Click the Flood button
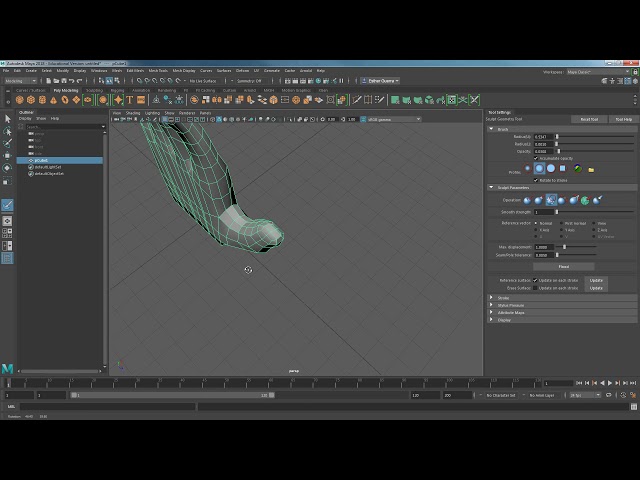640x480 pixels. click(564, 267)
